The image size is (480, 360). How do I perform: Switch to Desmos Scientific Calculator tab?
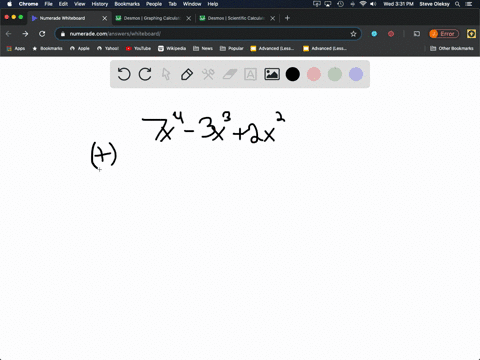pos(236,18)
